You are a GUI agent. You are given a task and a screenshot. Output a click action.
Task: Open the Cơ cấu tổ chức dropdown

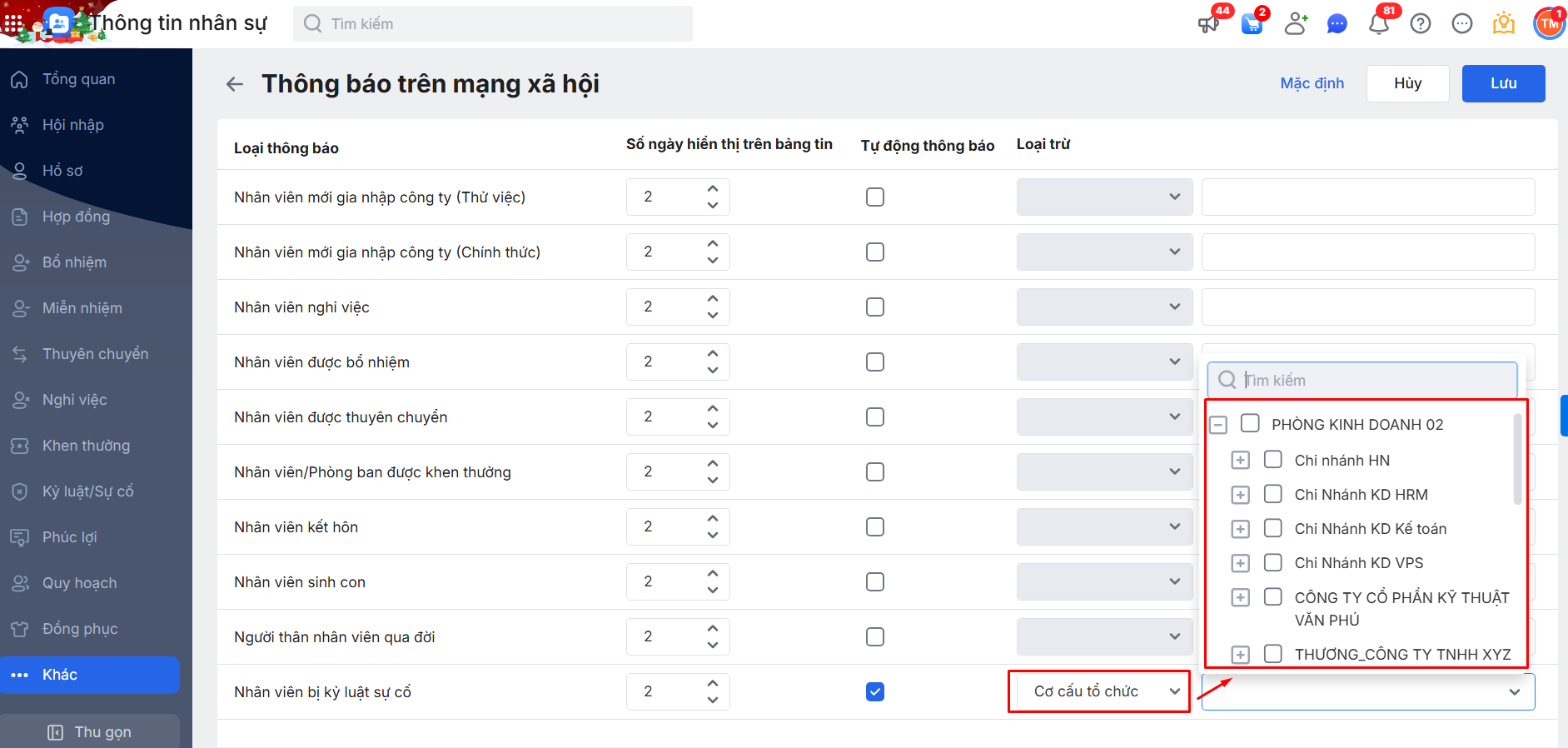[1099, 691]
